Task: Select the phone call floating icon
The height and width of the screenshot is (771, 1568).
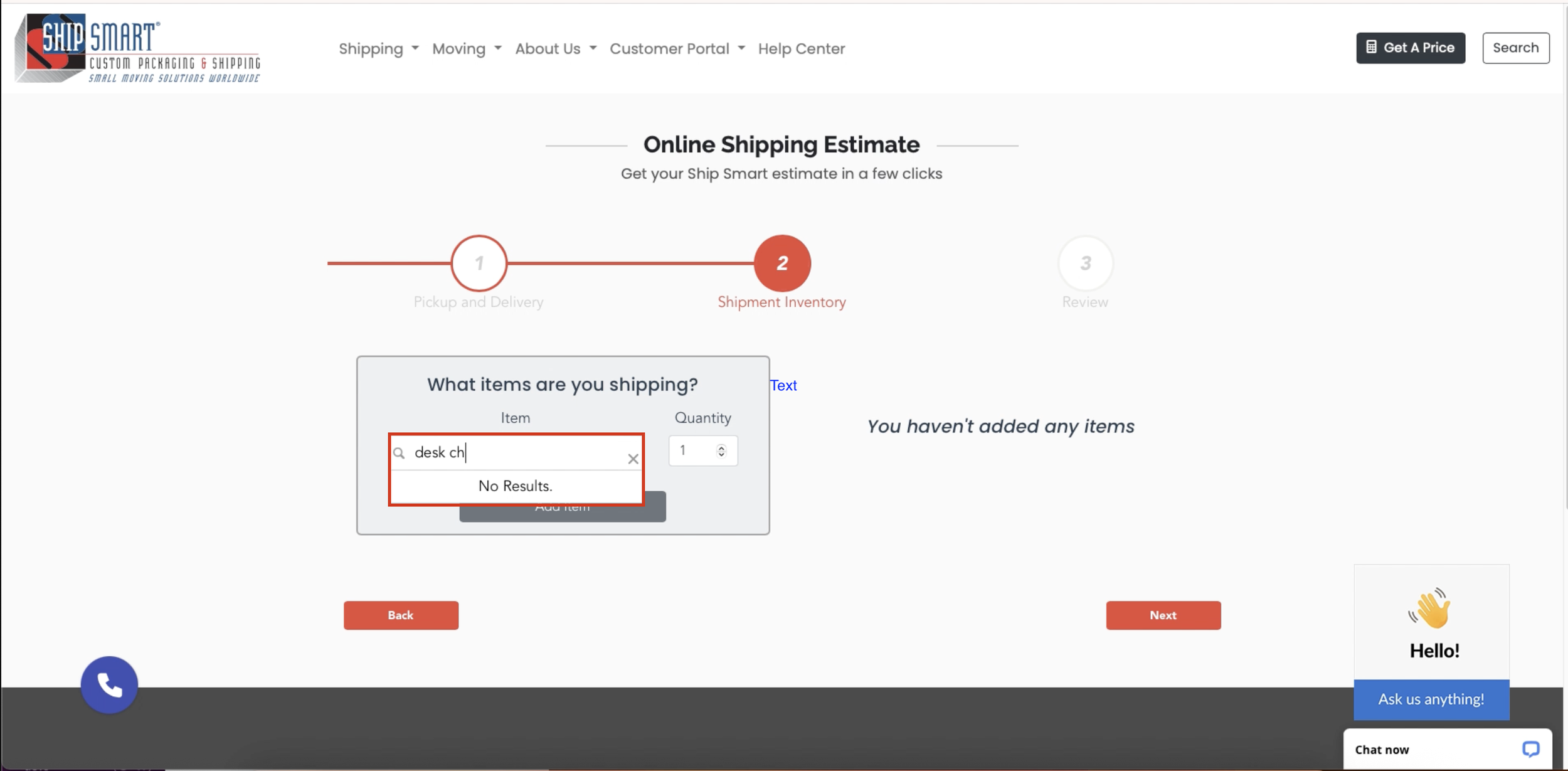Action: [109, 684]
